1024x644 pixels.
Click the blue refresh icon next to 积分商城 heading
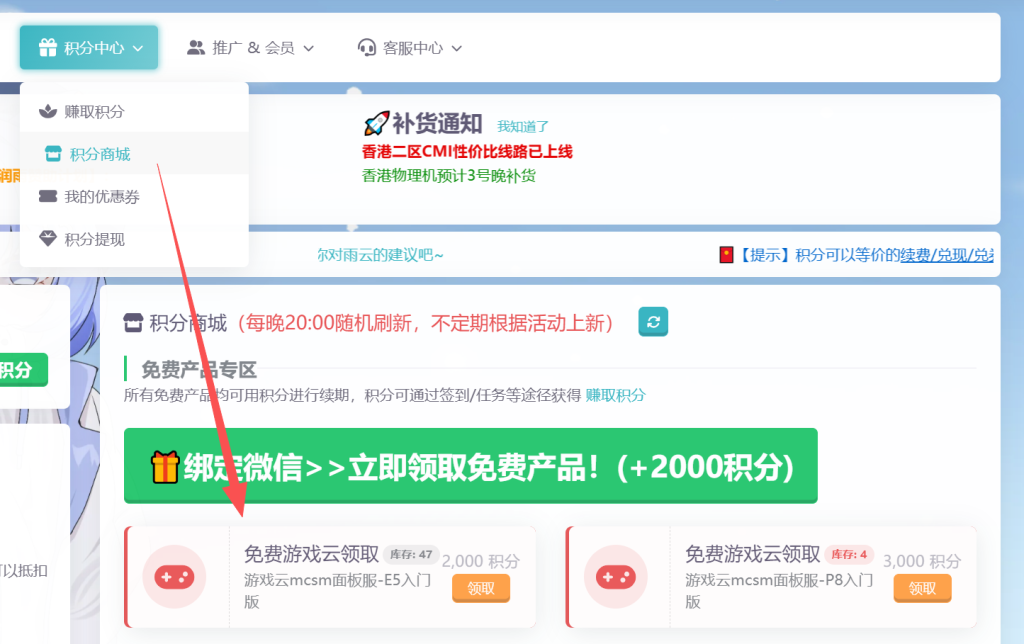tap(653, 322)
